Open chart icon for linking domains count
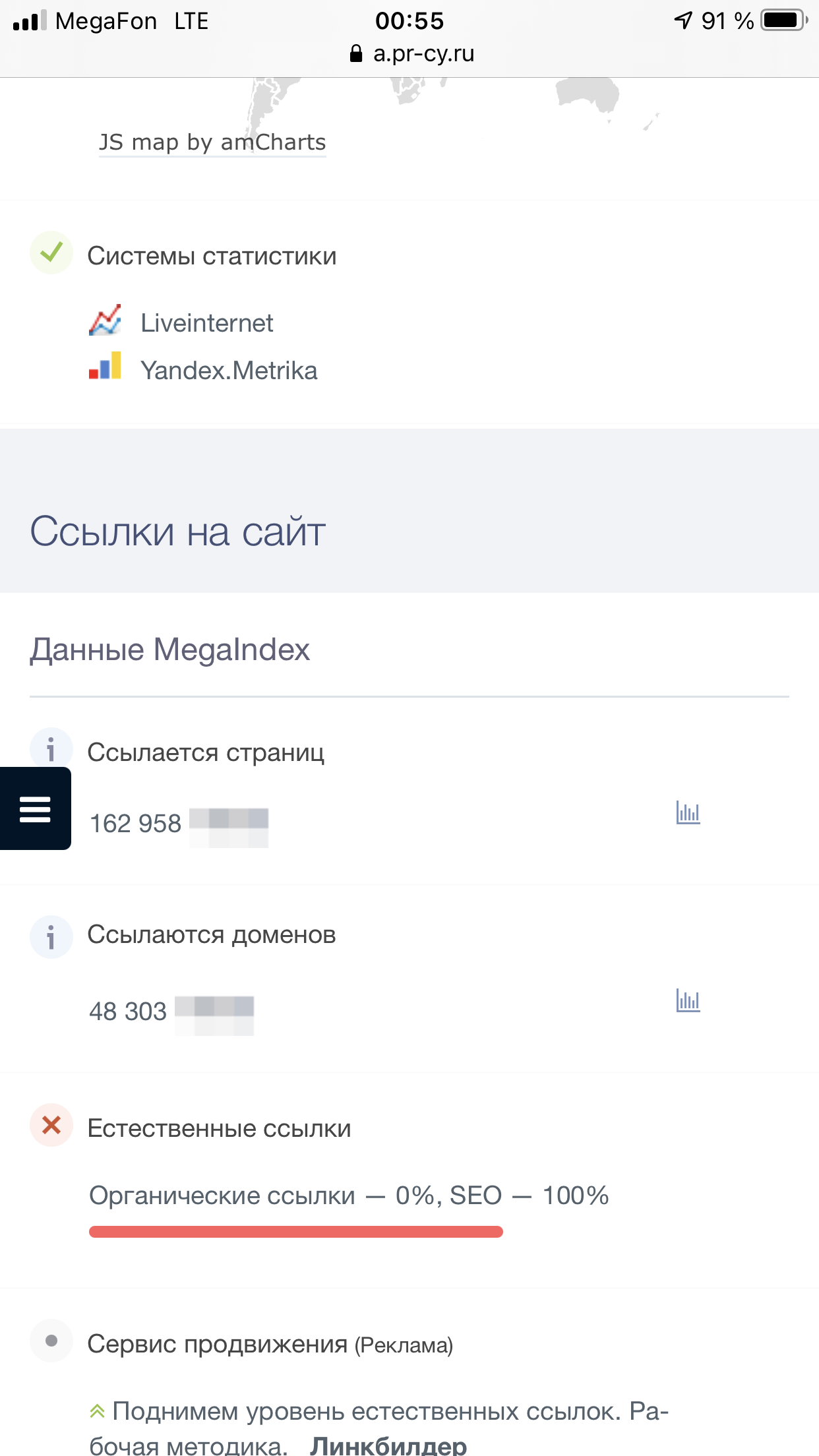This screenshot has height=1456, width=819. [x=688, y=1000]
